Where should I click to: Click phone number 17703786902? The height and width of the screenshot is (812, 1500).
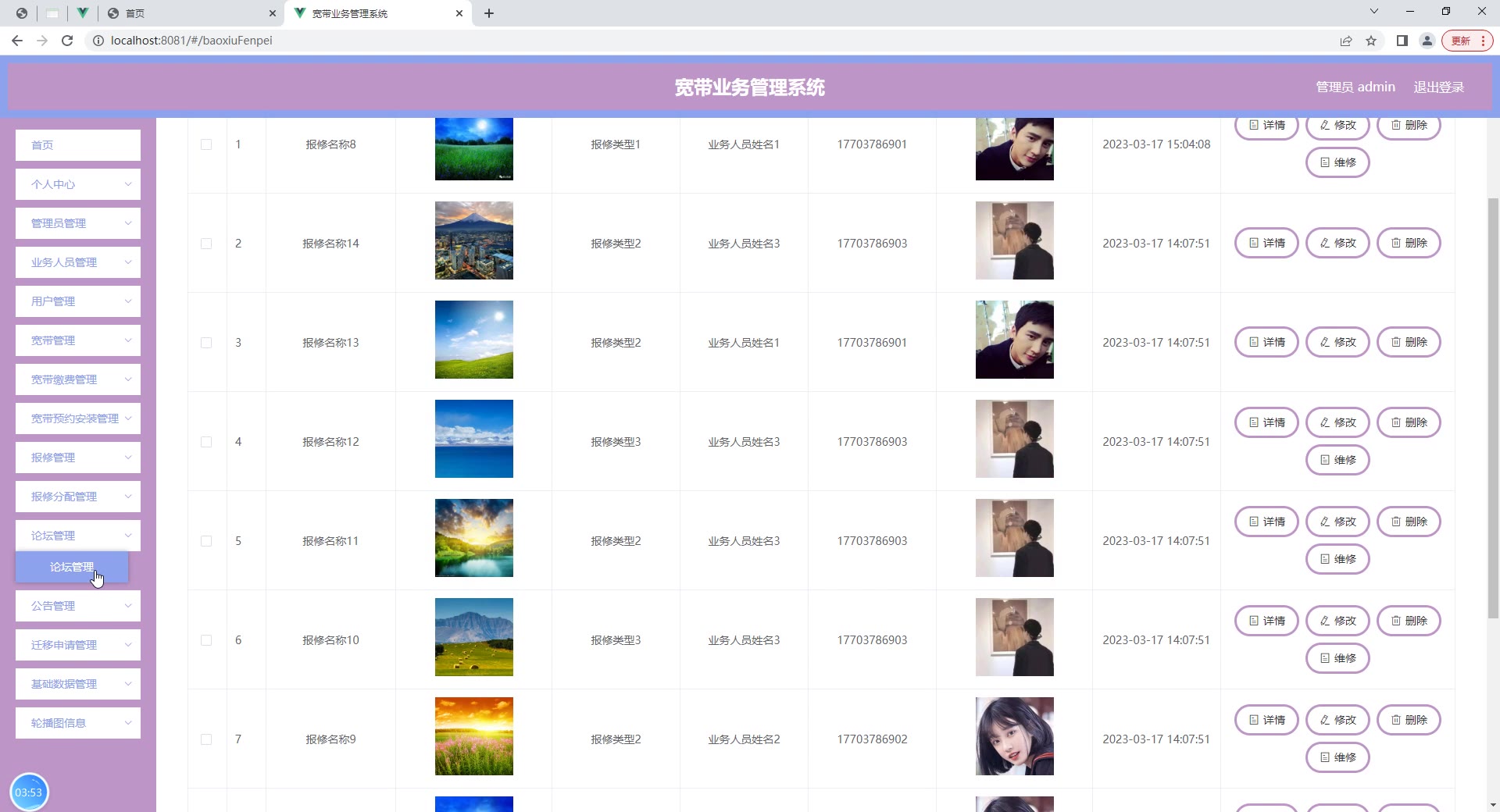872,739
